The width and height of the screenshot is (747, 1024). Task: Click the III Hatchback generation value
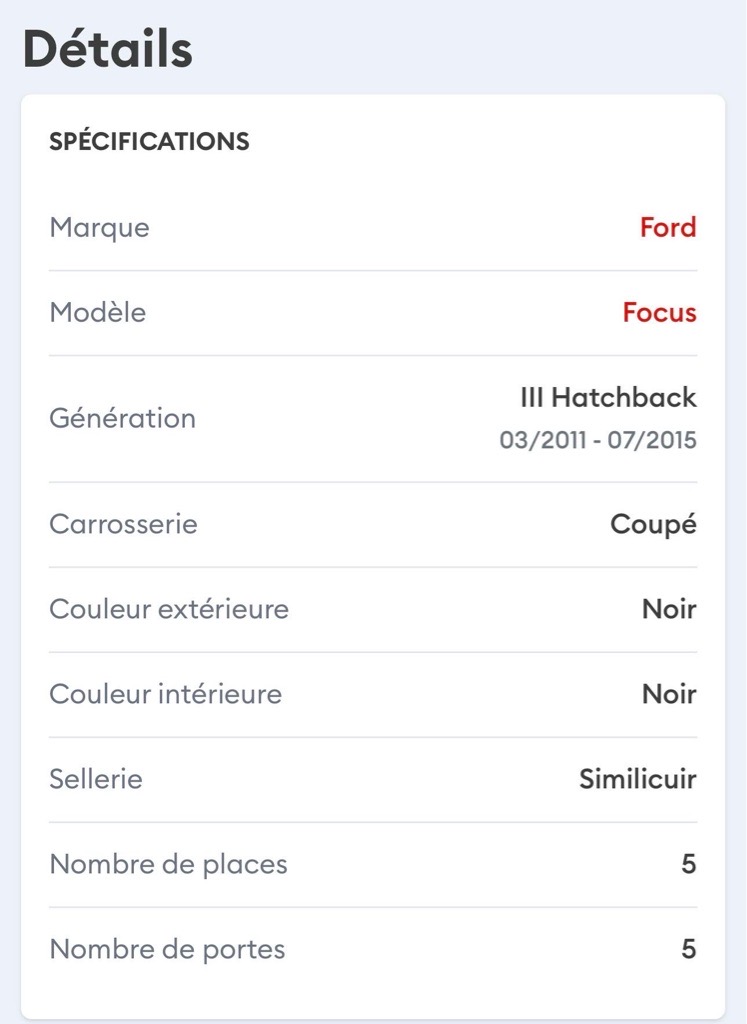(608, 398)
